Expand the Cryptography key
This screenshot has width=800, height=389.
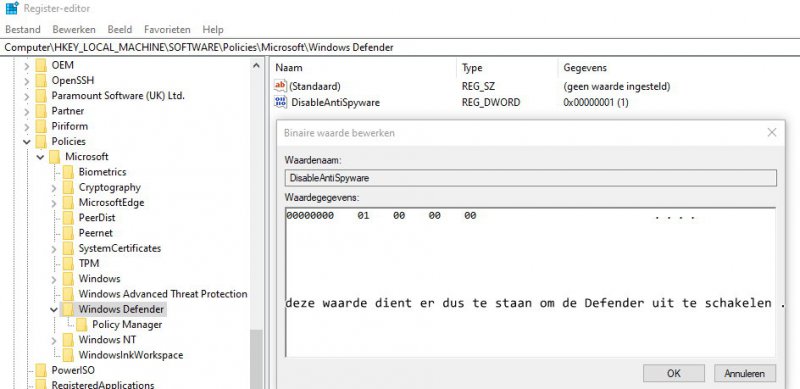click(54, 188)
